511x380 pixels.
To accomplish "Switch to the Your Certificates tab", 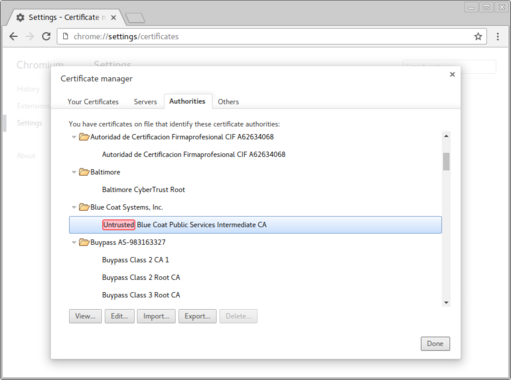I will [93, 102].
